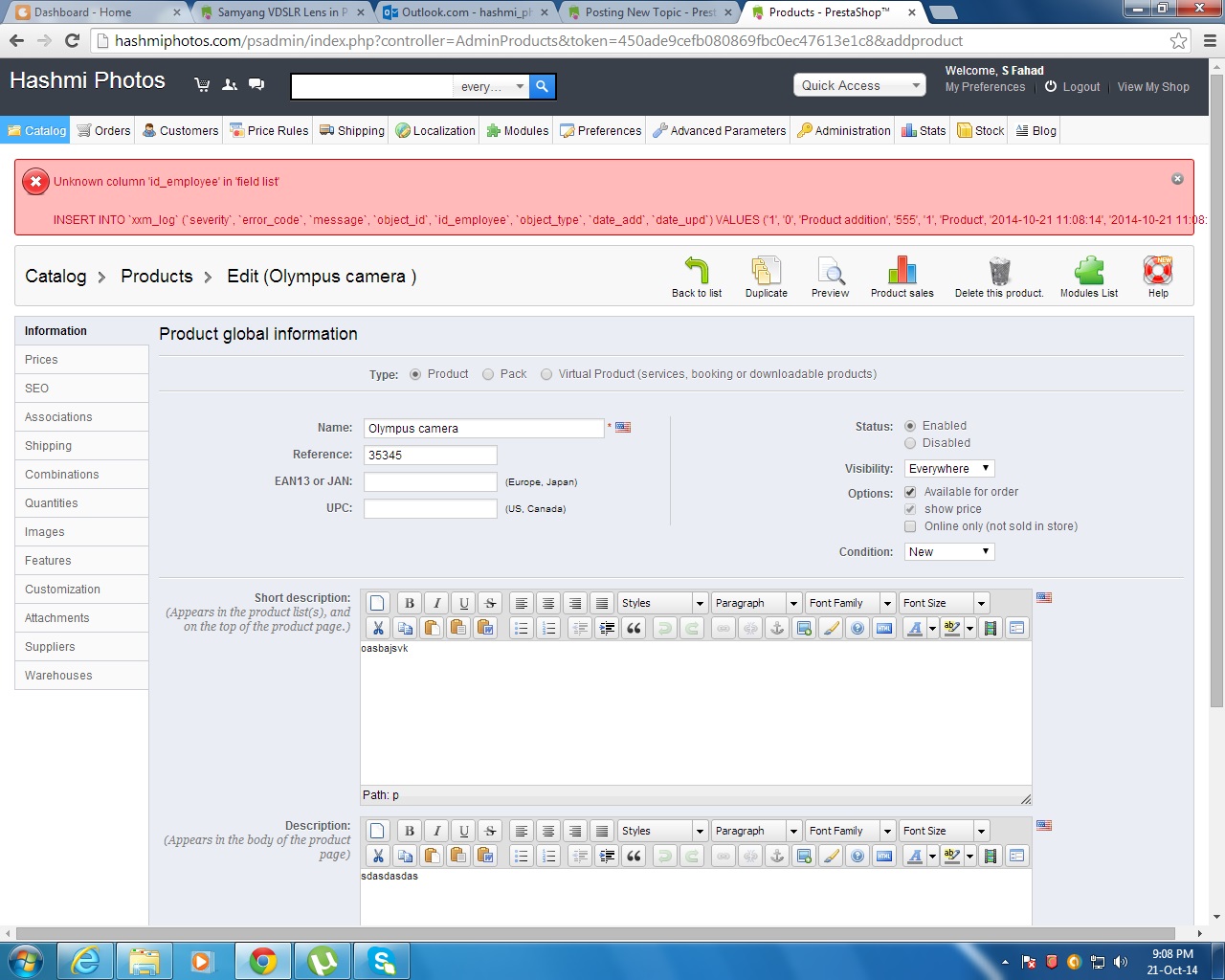Click the language flag beside Name field
Viewport: 1225px width, 980px height.
(x=623, y=428)
